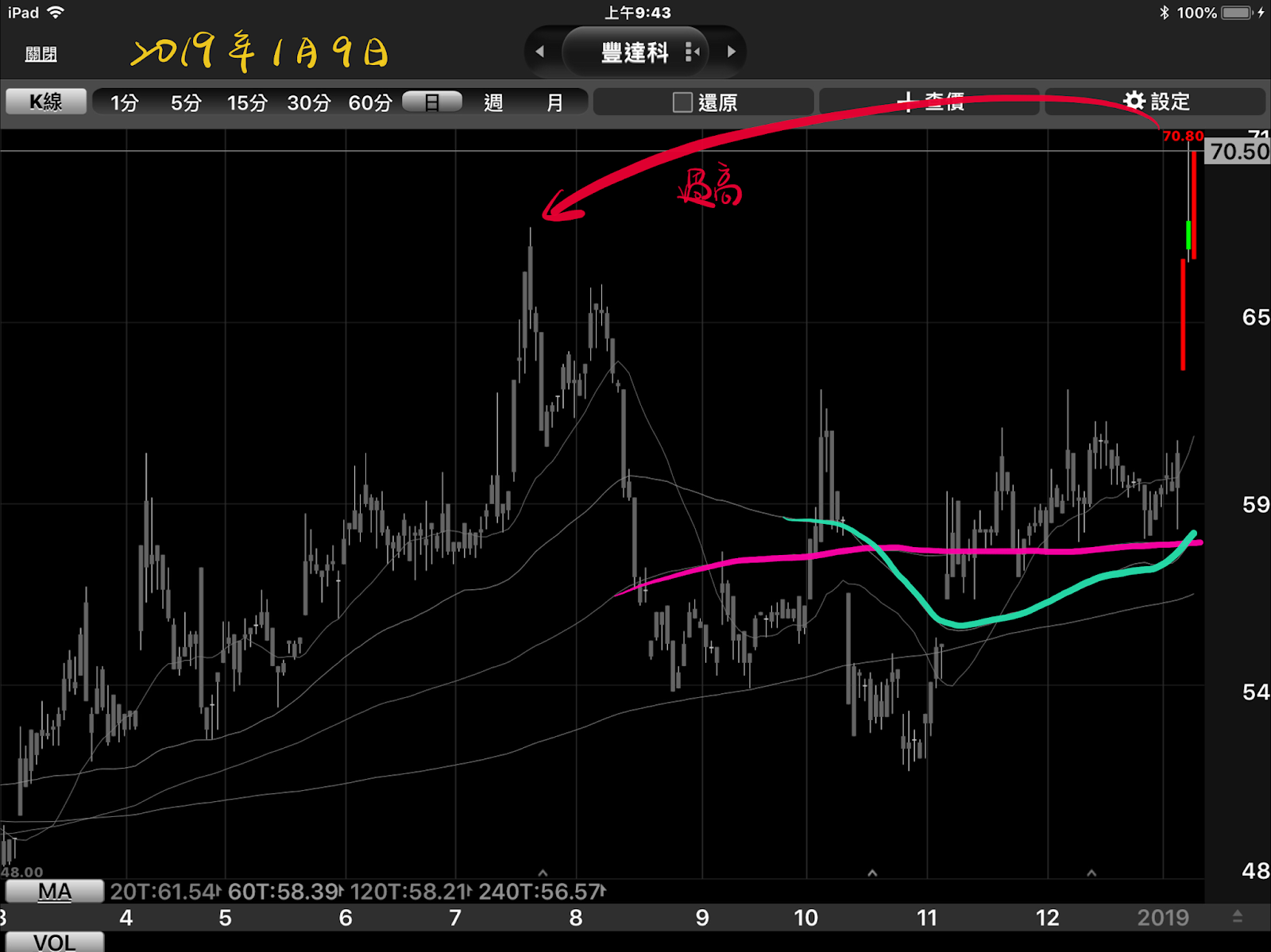Select the 週 weekly timeframe
The image size is (1271, 952).
click(493, 102)
